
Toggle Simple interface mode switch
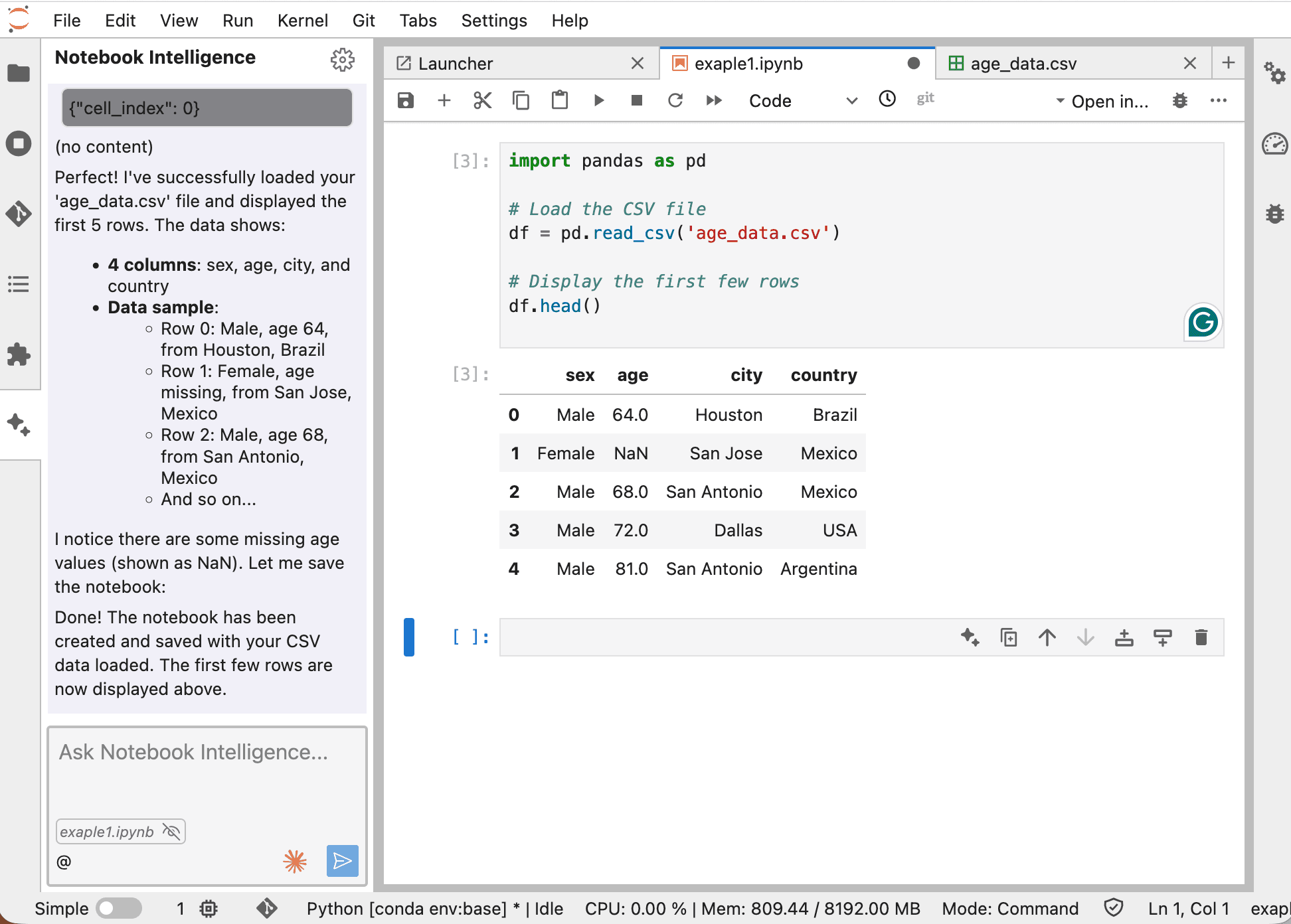click(x=118, y=908)
